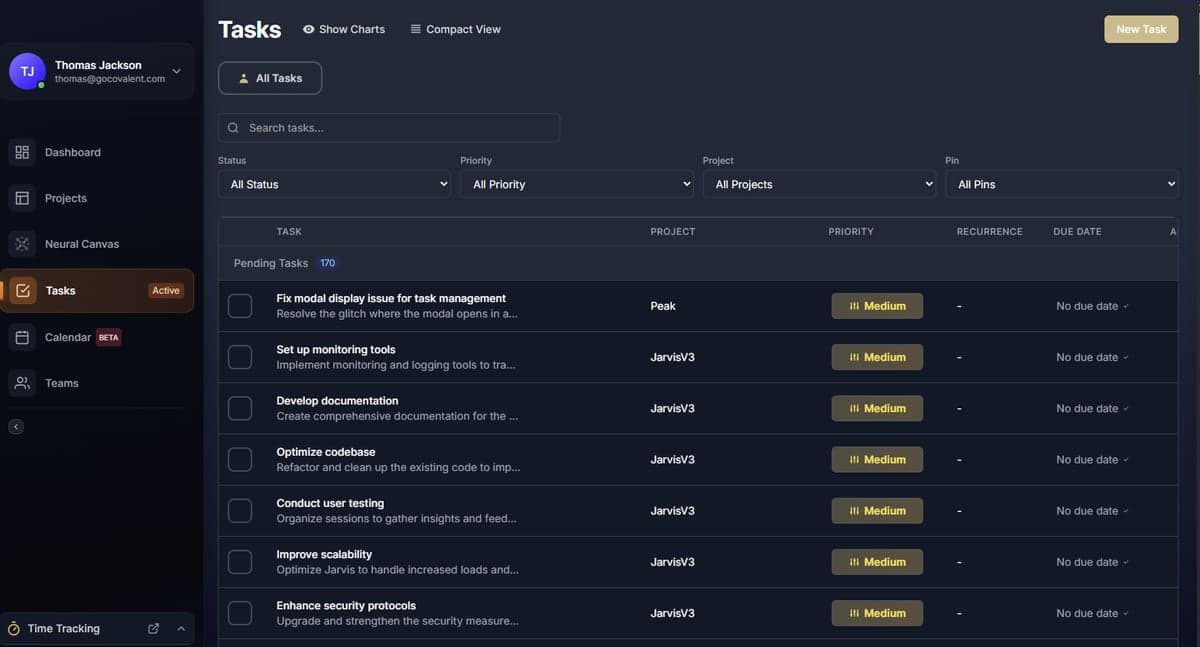Image resolution: width=1200 pixels, height=647 pixels.
Task: Click the Projects icon in sidebar
Action: point(22,198)
